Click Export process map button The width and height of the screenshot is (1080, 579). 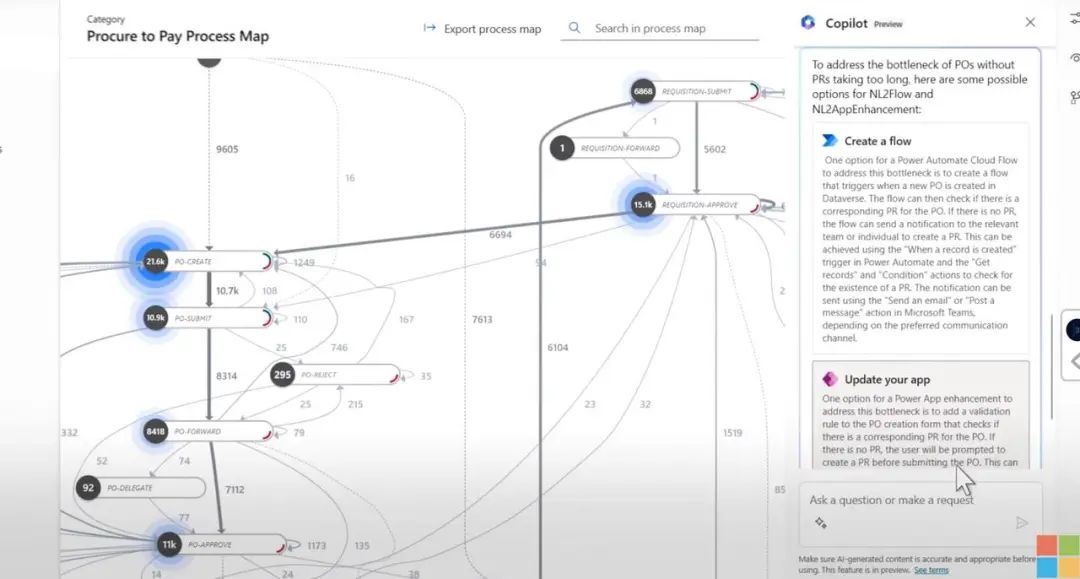tap(482, 28)
